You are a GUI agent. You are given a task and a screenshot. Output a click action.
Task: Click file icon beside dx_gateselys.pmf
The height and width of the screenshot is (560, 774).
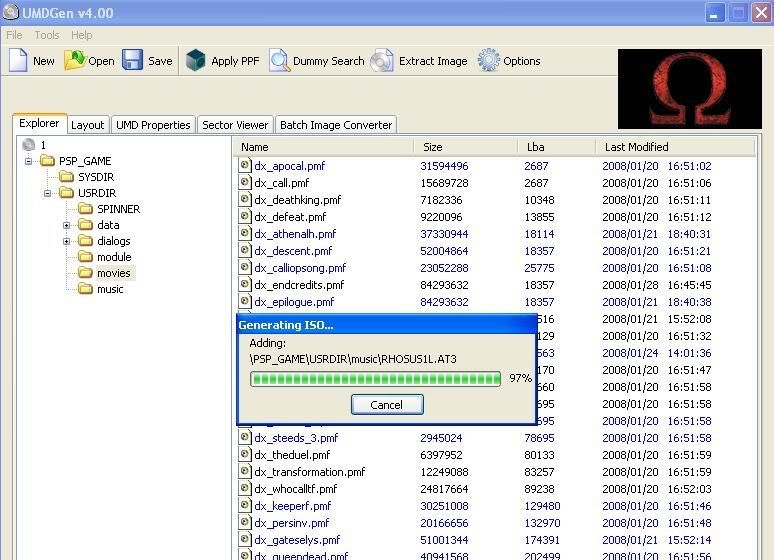(244, 539)
